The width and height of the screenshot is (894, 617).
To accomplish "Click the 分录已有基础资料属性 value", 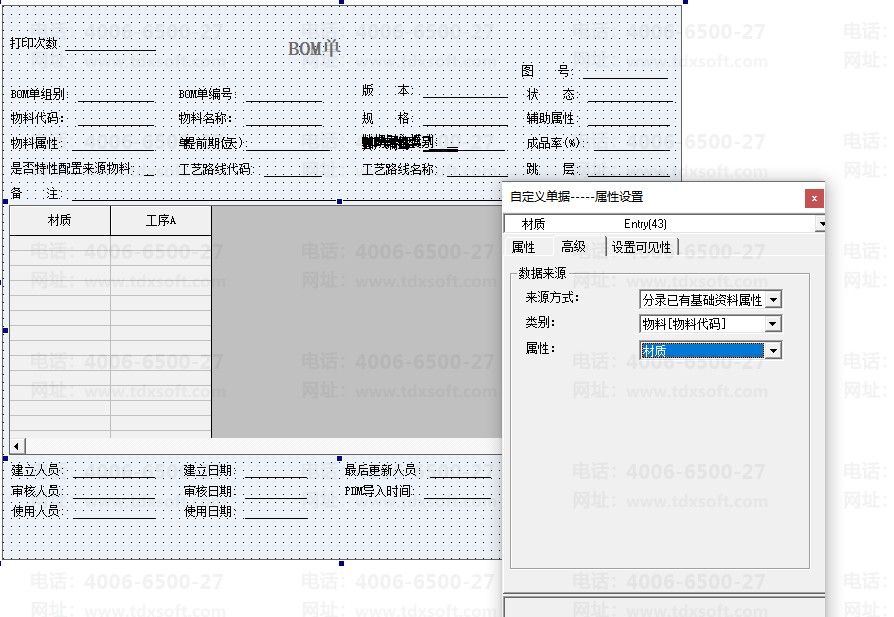I will tap(702, 300).
